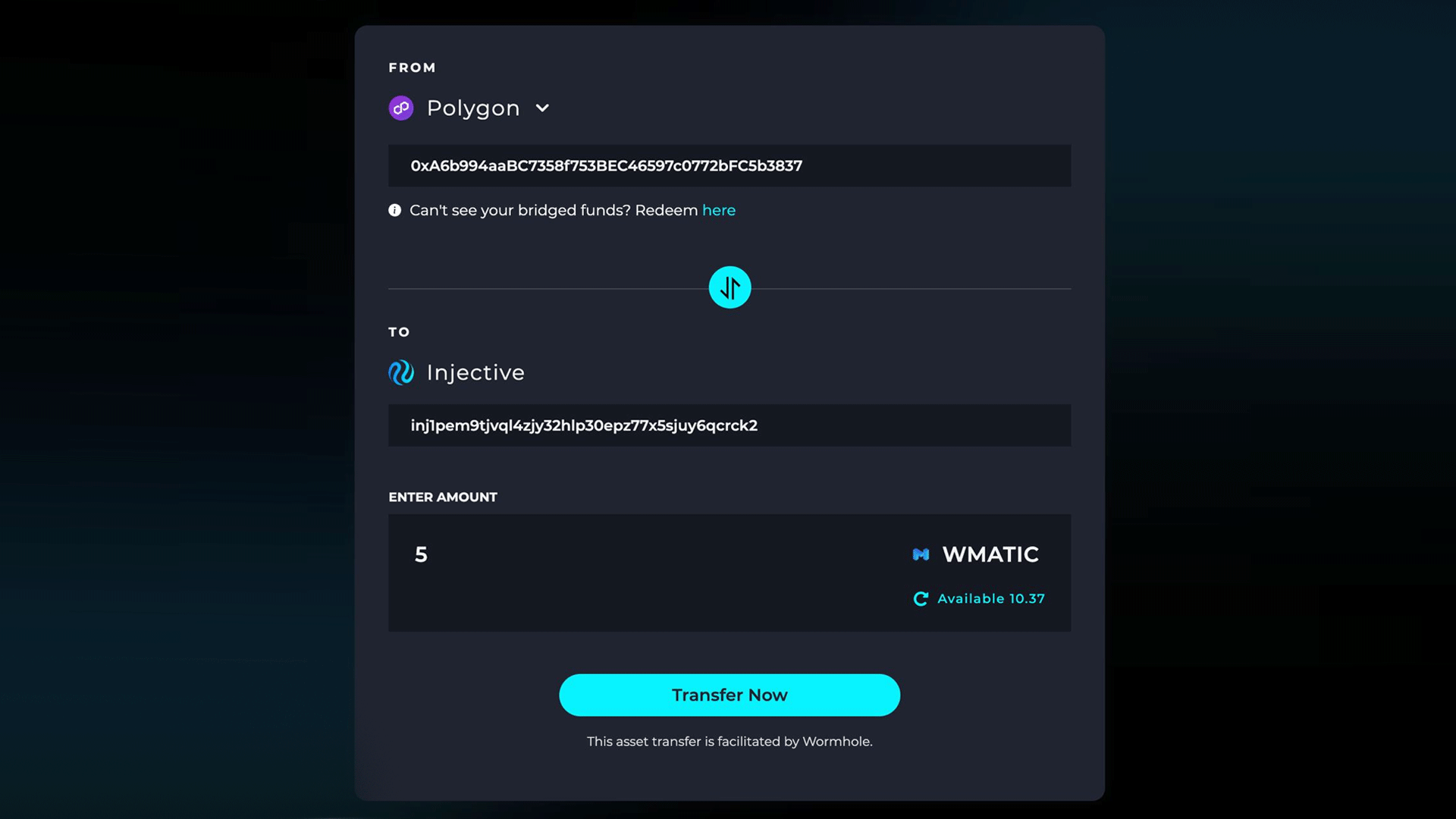Swap From and To chains with arrows button
Image resolution: width=1456 pixels, height=819 pixels.
pyautogui.click(x=730, y=287)
